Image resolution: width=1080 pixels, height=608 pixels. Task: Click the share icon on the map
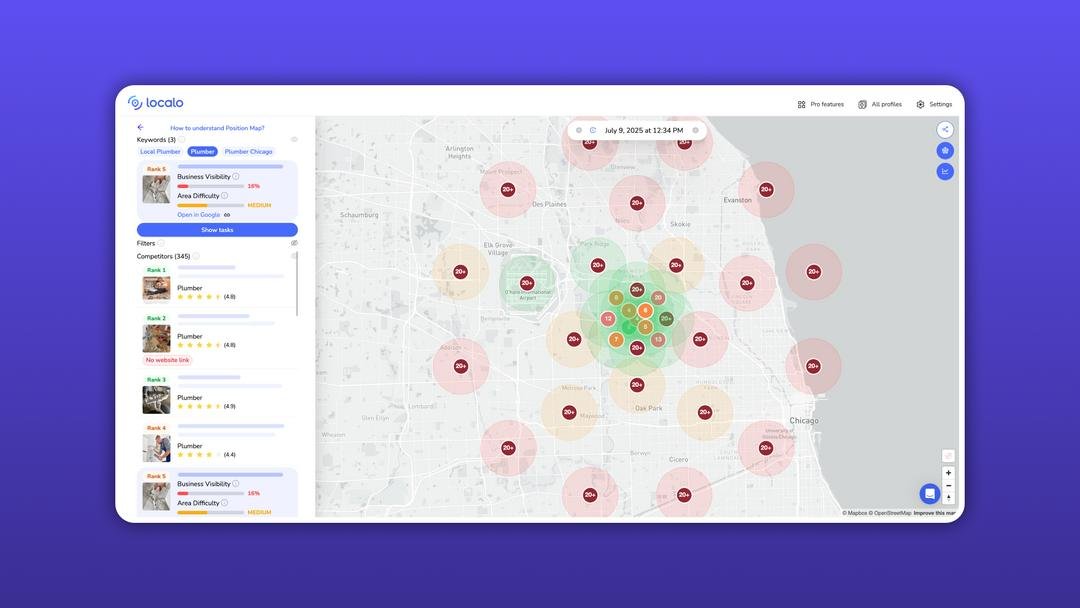(945, 129)
